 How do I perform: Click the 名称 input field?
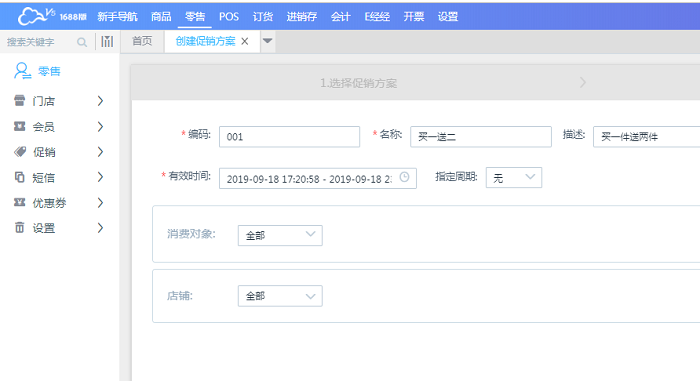point(481,137)
